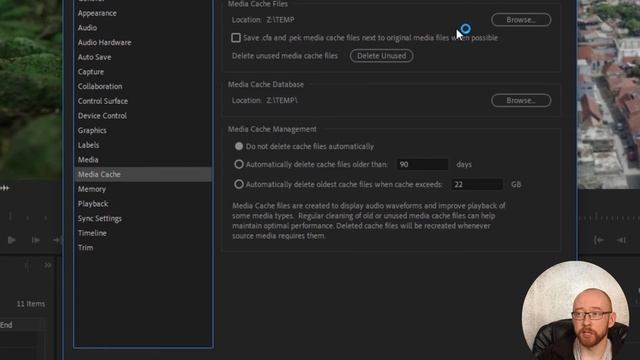
Task: Enable saving .cfa and .pek next to originals
Action: coord(236,38)
